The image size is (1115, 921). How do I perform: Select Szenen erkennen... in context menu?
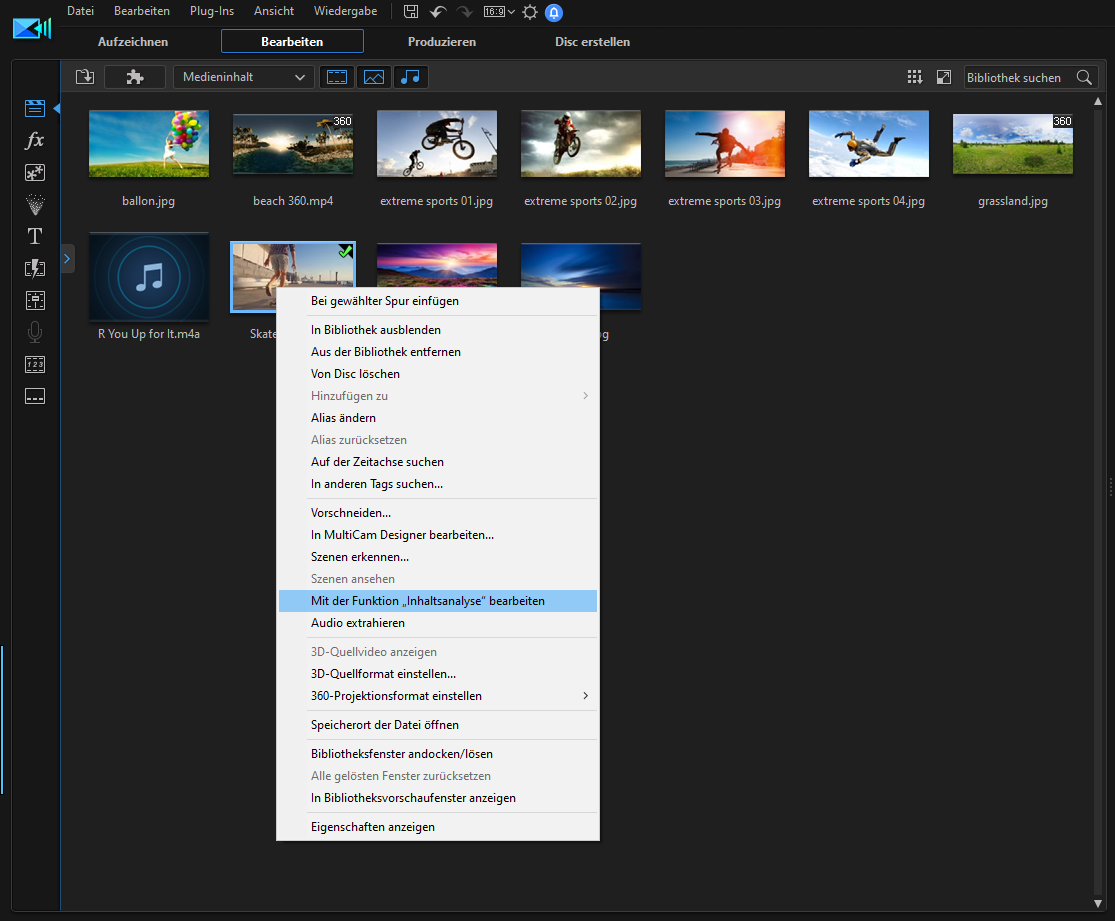(360, 557)
